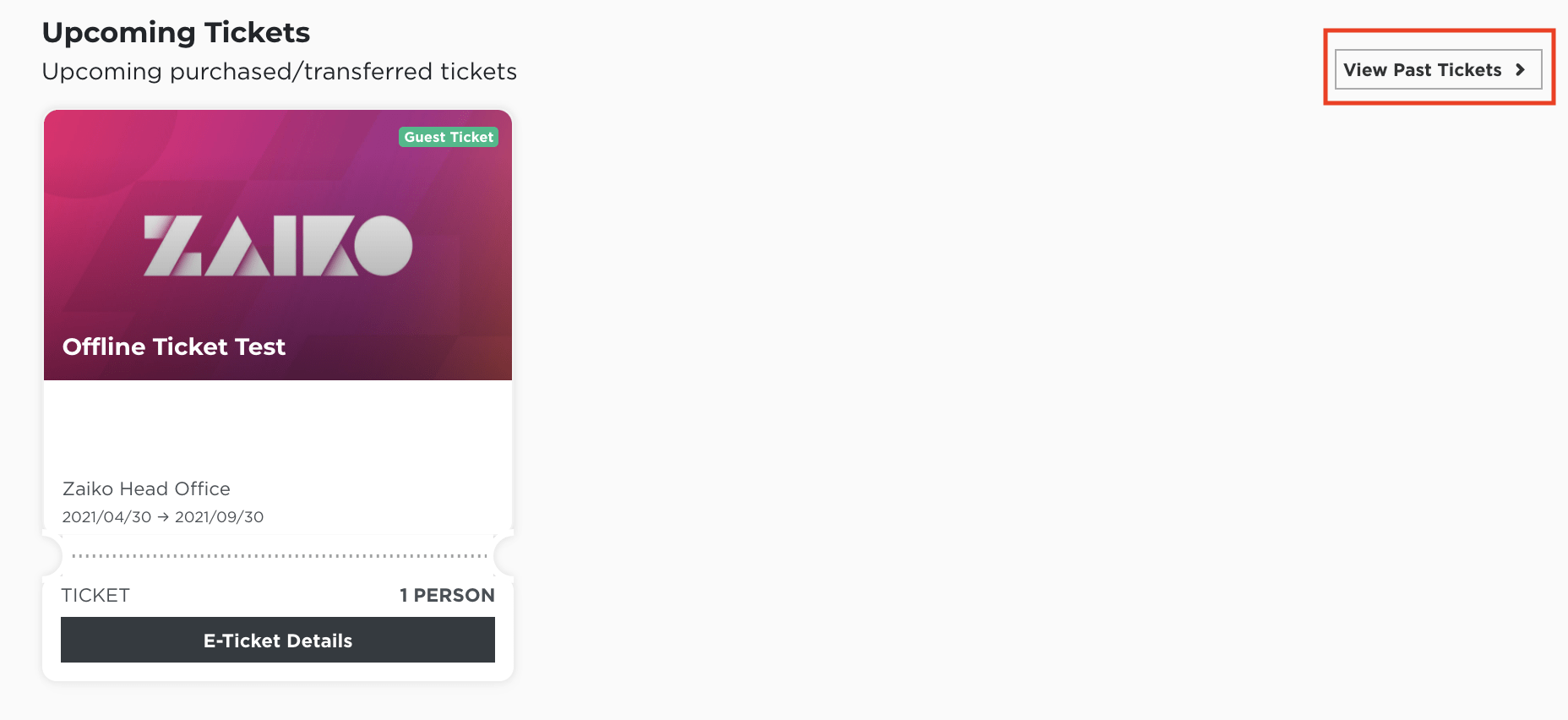Click the 1 PERSON label
The image size is (1568, 720).
pyautogui.click(x=447, y=595)
